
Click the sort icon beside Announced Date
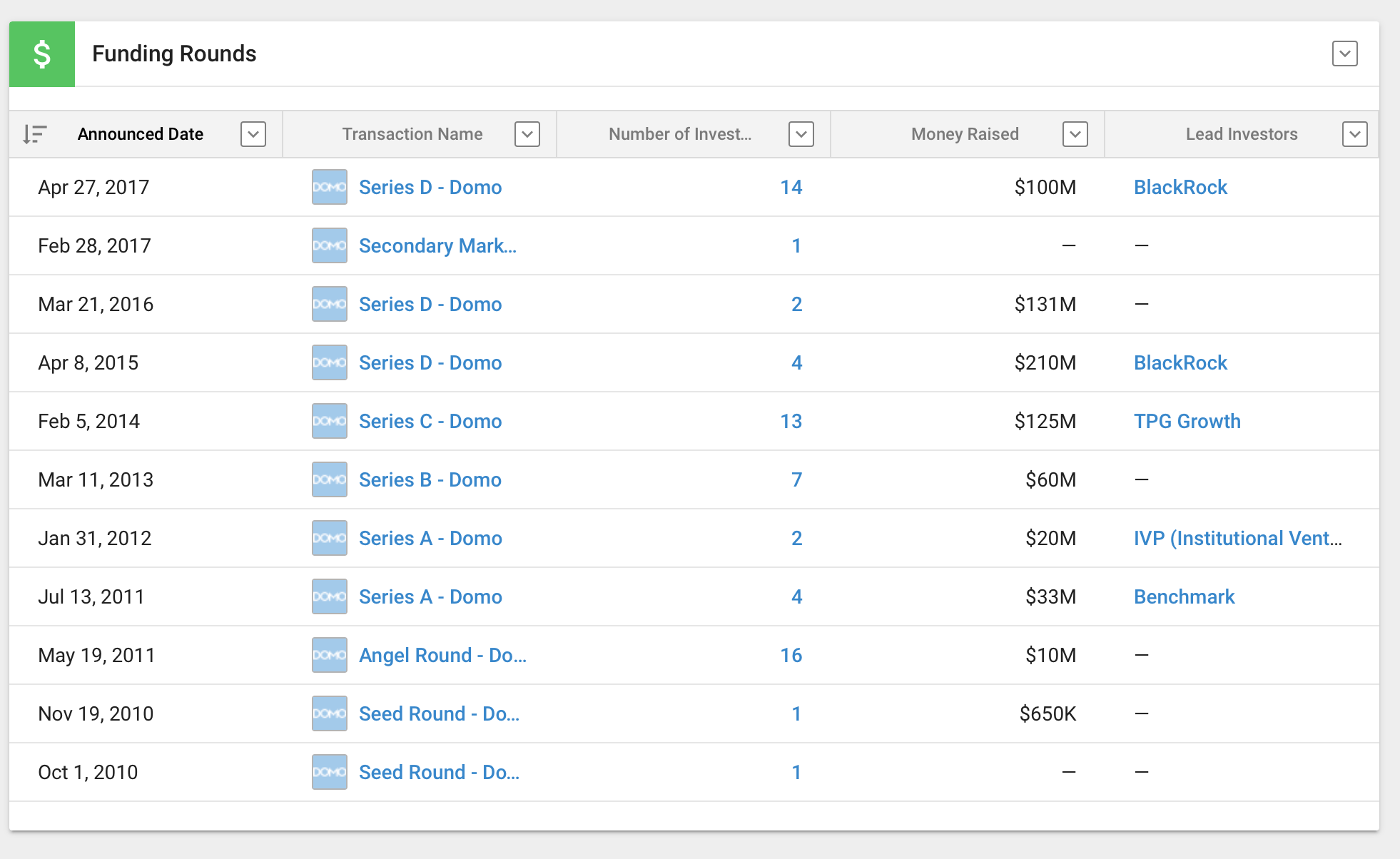36,133
